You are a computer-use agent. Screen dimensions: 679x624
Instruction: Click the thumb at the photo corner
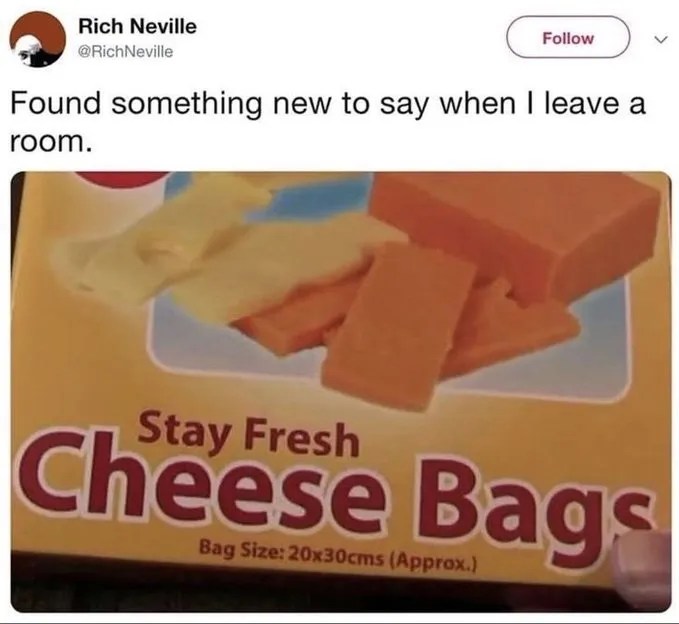[641, 565]
